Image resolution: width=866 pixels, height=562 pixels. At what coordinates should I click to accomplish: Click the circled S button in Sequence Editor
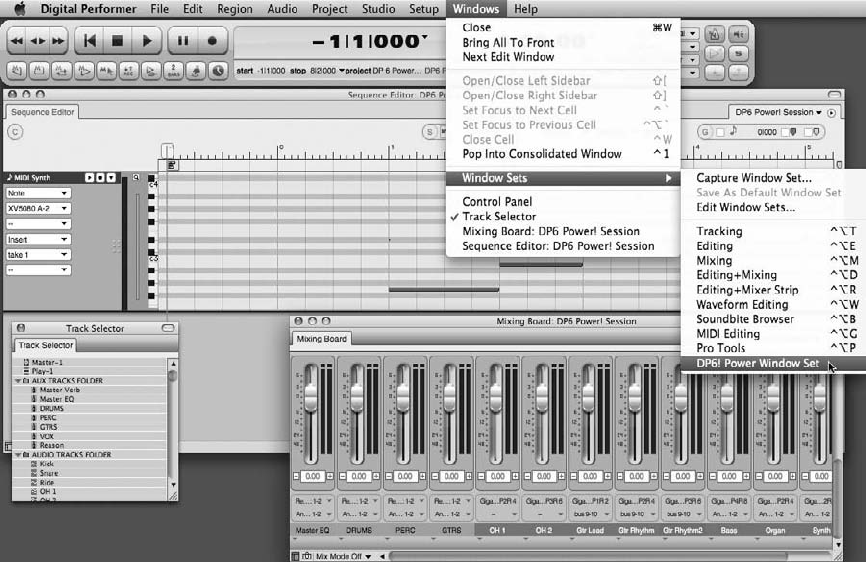pos(429,132)
